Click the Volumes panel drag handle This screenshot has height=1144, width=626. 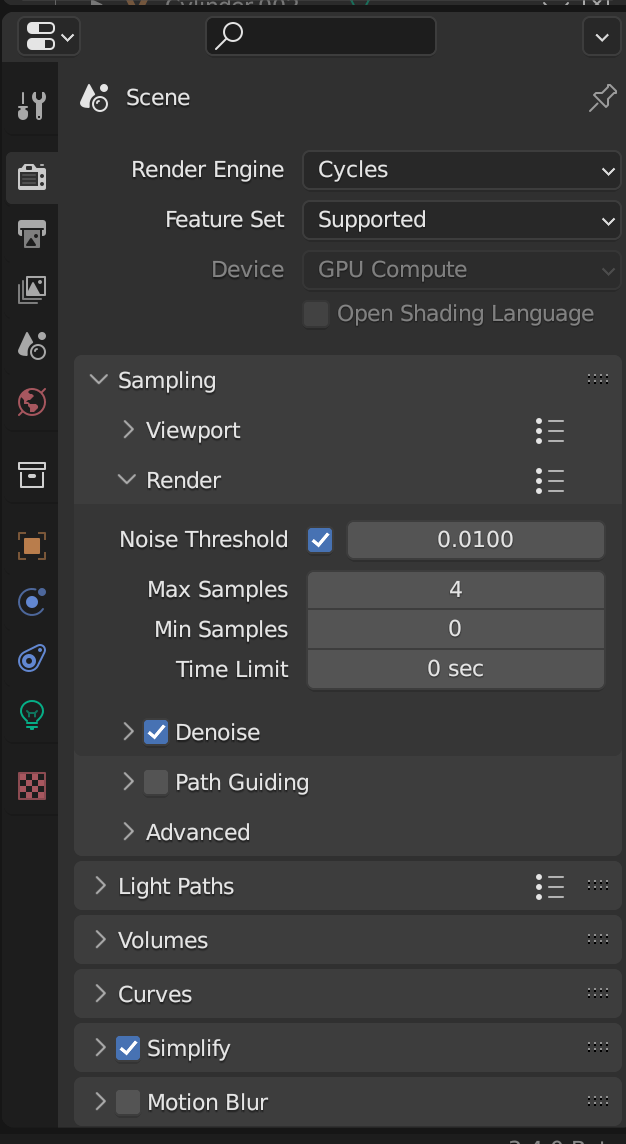[x=598, y=940]
